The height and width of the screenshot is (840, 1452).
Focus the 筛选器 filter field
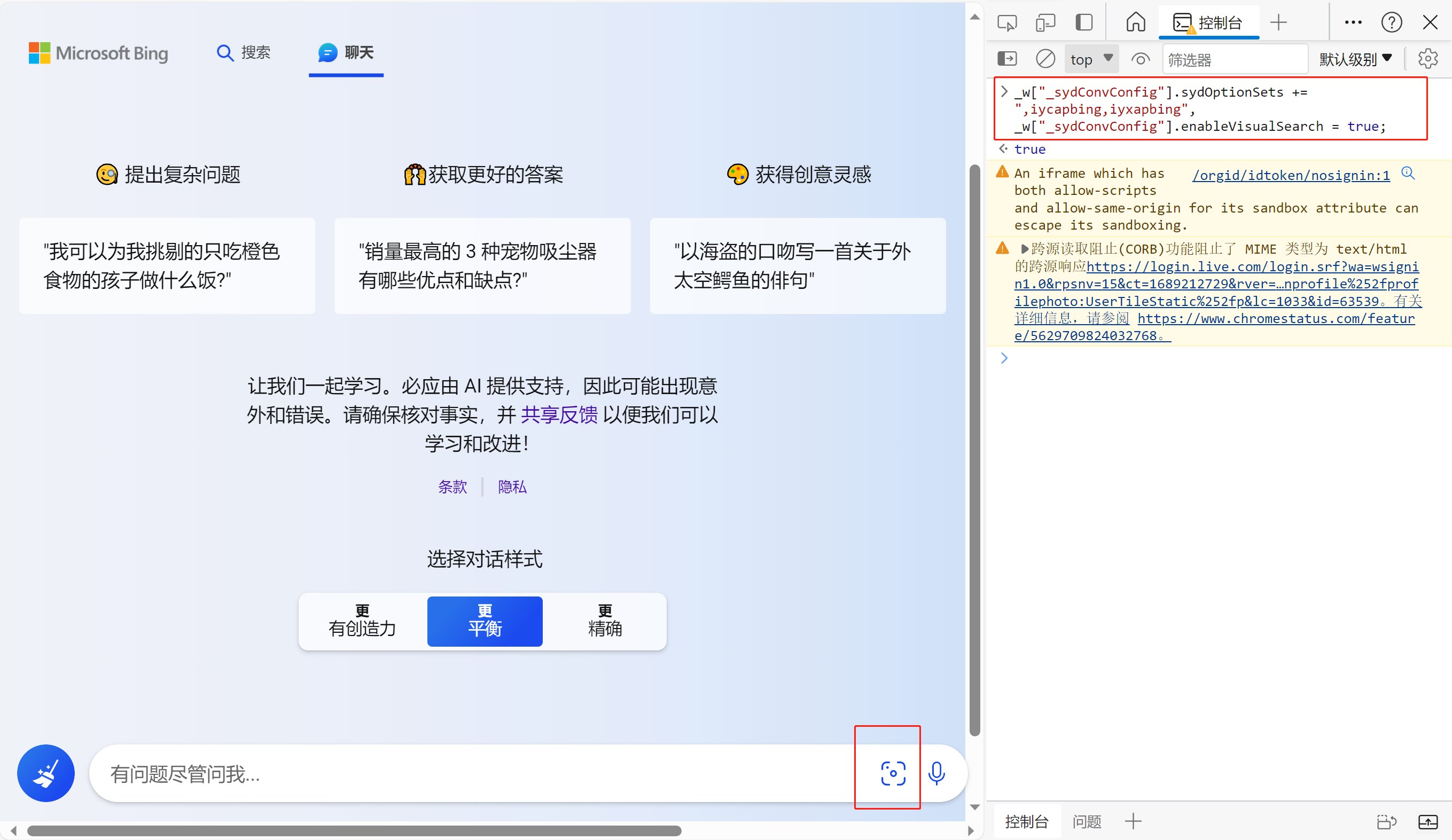pos(1235,59)
